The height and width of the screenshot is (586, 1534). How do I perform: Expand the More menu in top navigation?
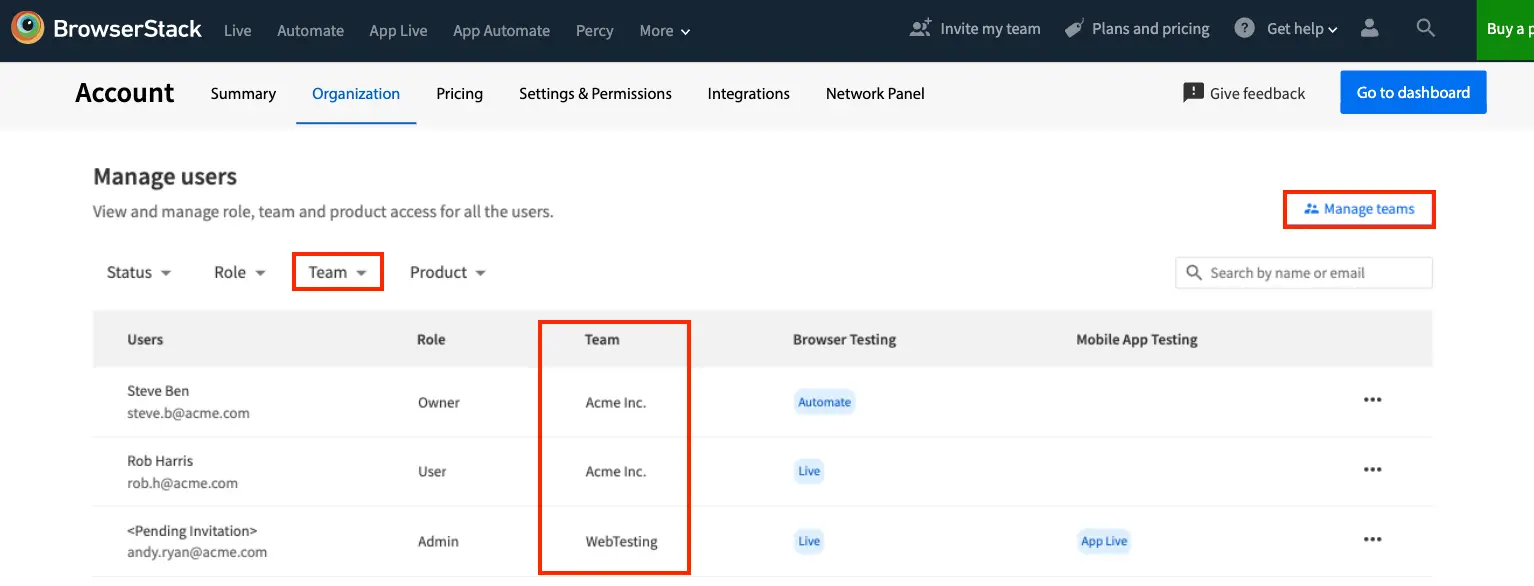pyautogui.click(x=665, y=31)
